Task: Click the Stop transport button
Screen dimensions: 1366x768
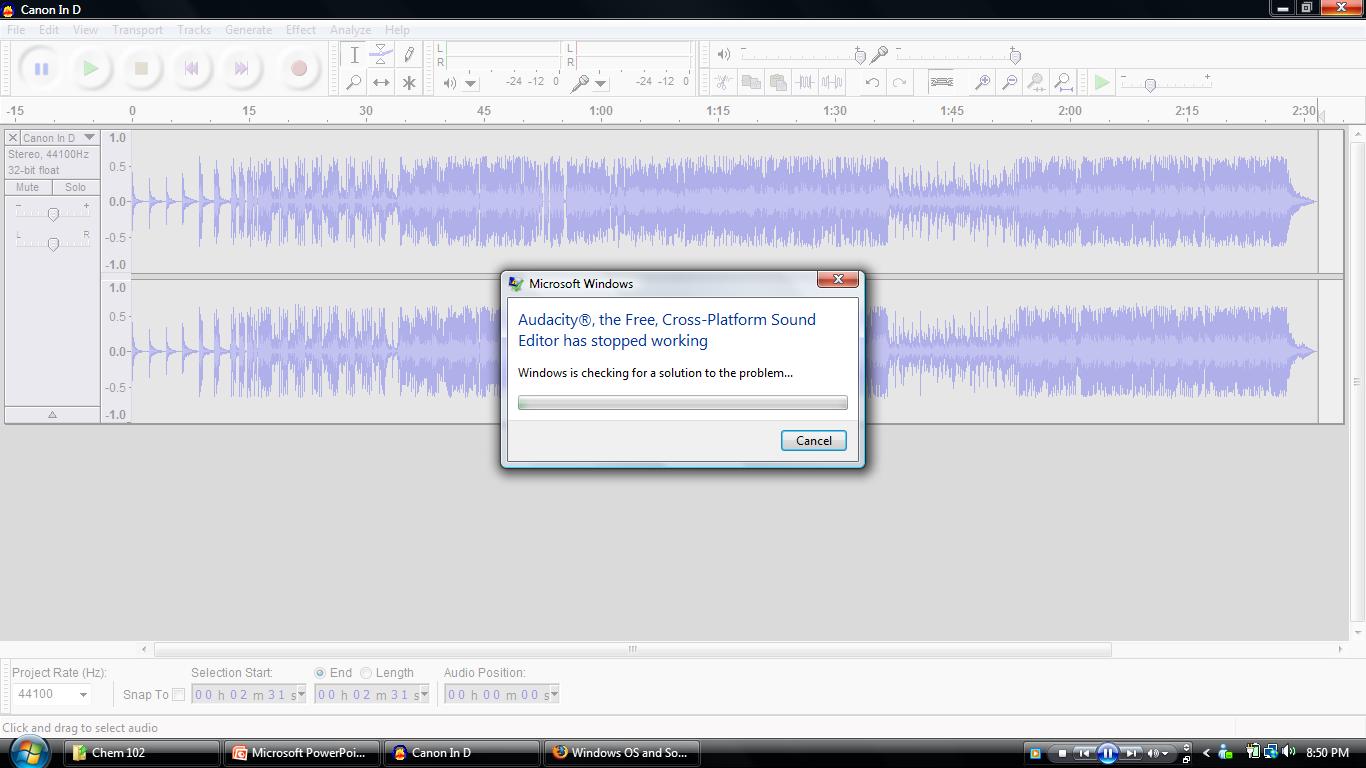Action: pyautogui.click(x=141, y=69)
